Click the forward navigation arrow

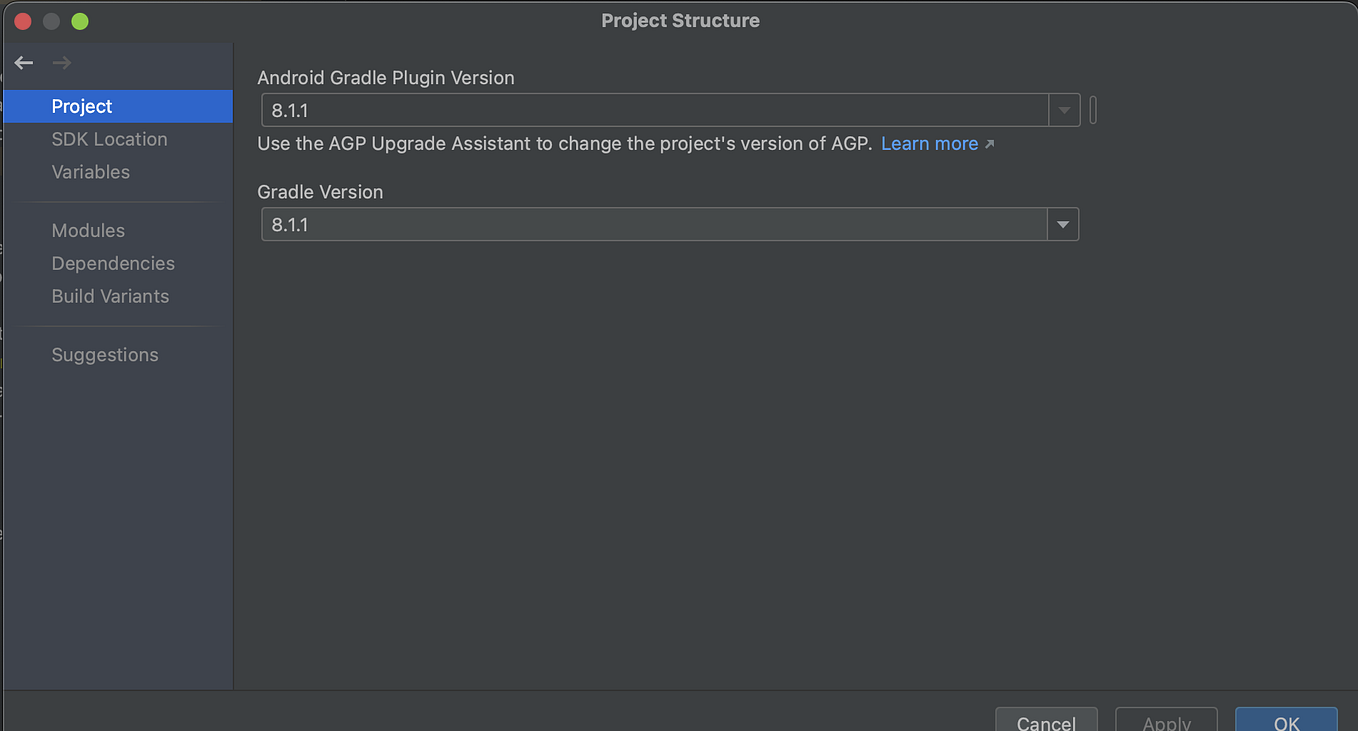60,62
